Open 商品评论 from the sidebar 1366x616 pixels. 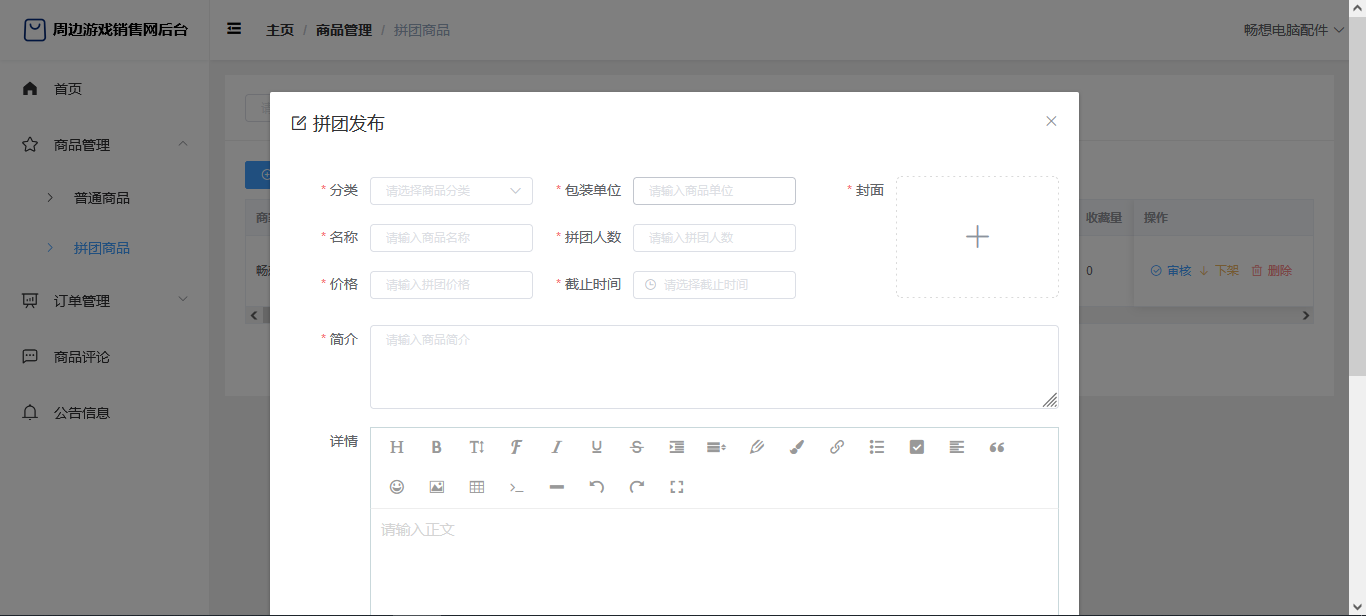pyautogui.click(x=82, y=357)
